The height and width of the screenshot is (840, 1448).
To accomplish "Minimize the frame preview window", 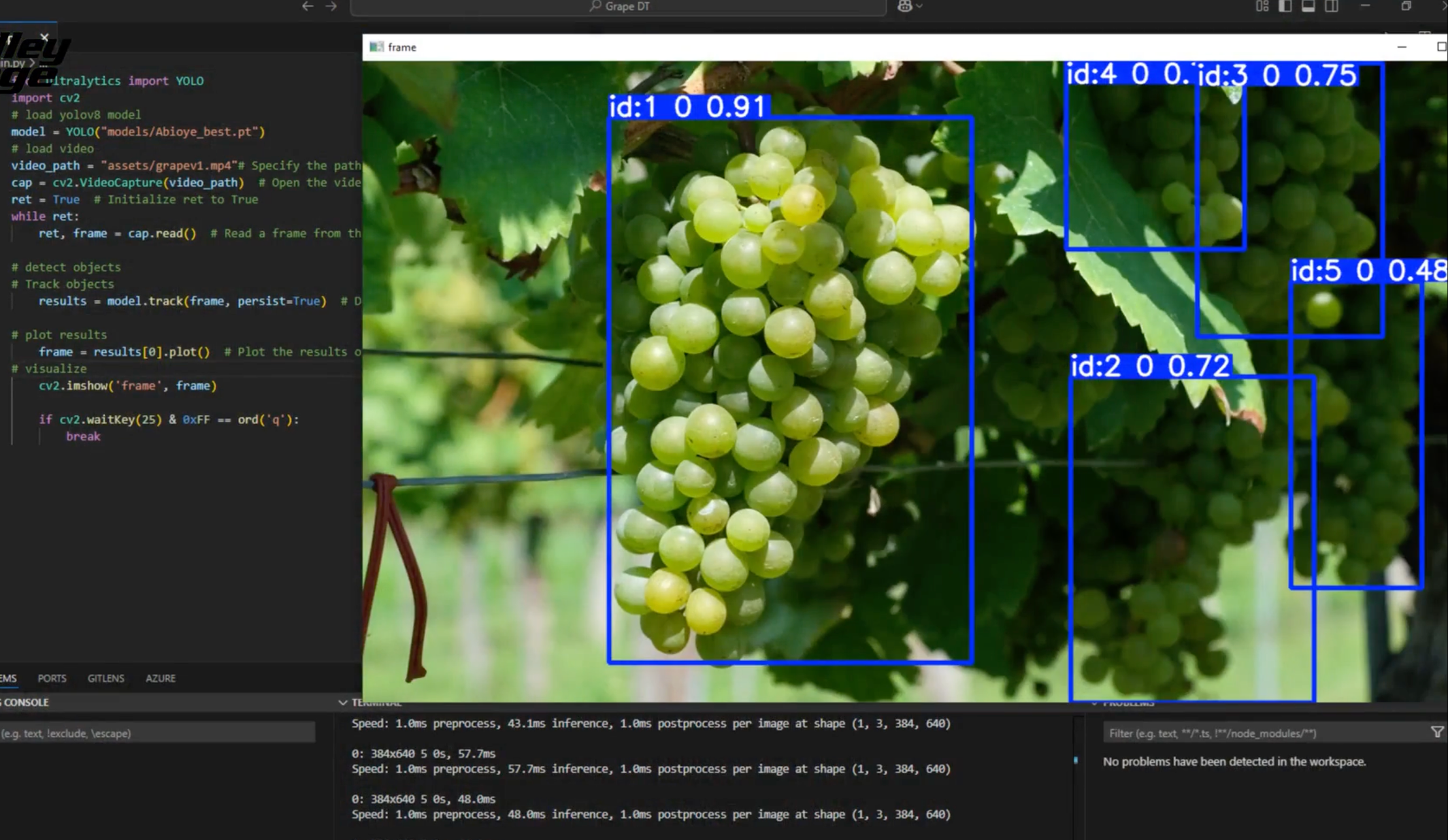I will coord(1402,47).
